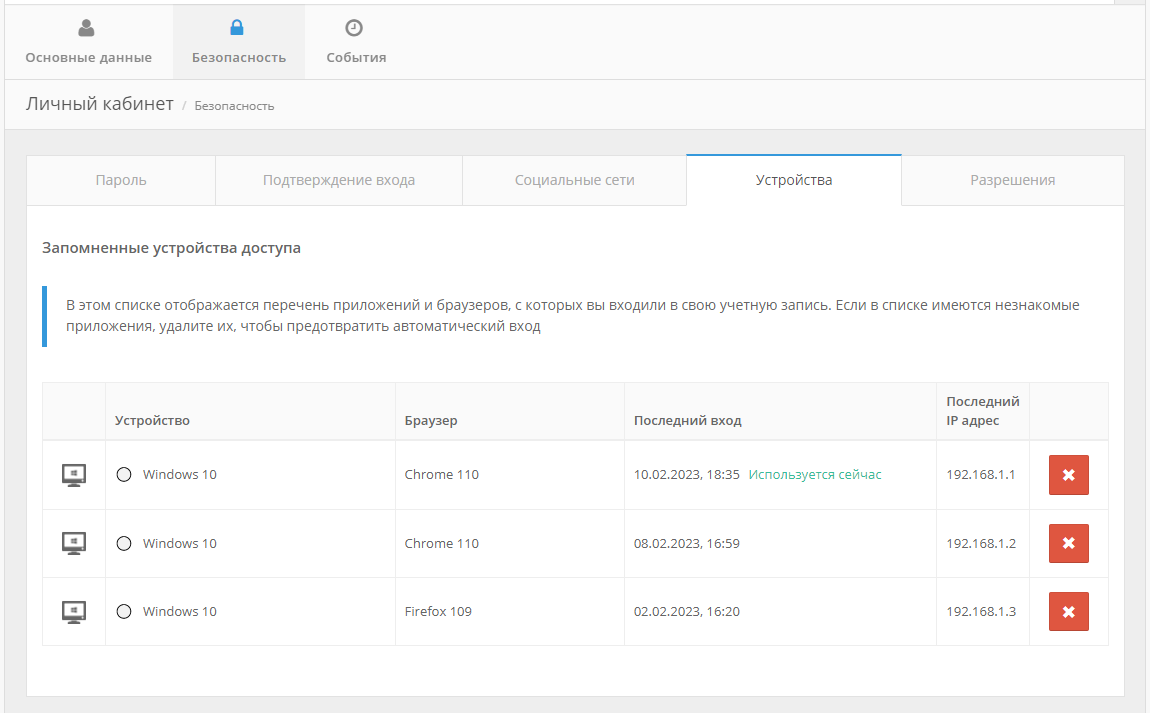Screen dimensions: 1150x713
Task: Click the lock icon above Безопасность
Action: click(237, 28)
